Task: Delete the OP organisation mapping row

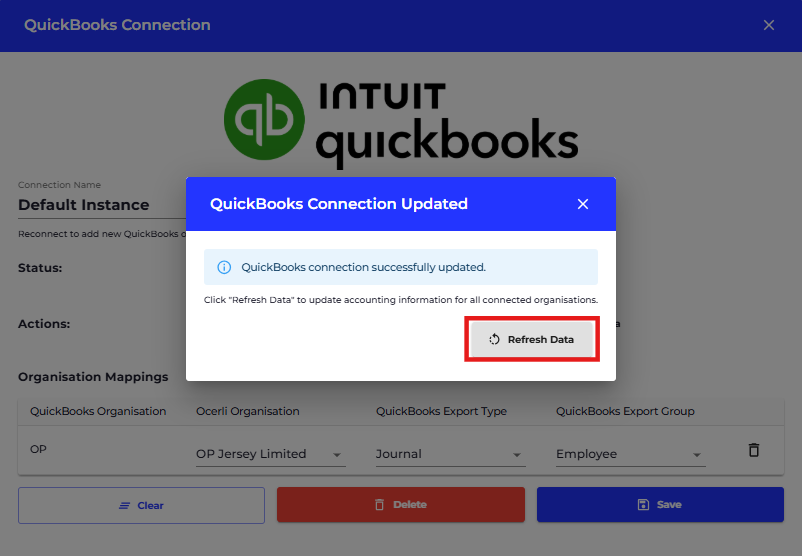Action: pyautogui.click(x=753, y=450)
